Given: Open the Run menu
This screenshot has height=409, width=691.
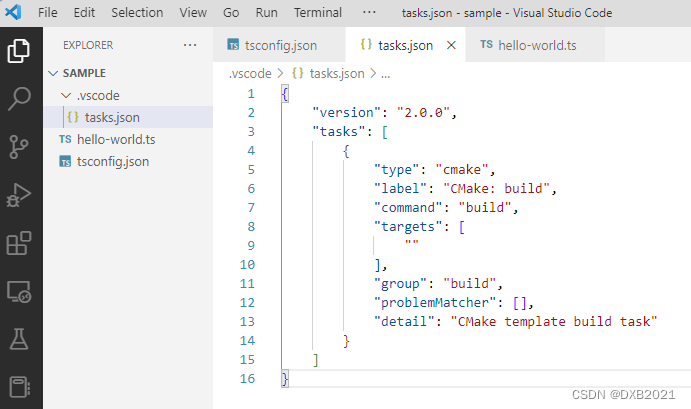Looking at the screenshot, I should pyautogui.click(x=267, y=12).
